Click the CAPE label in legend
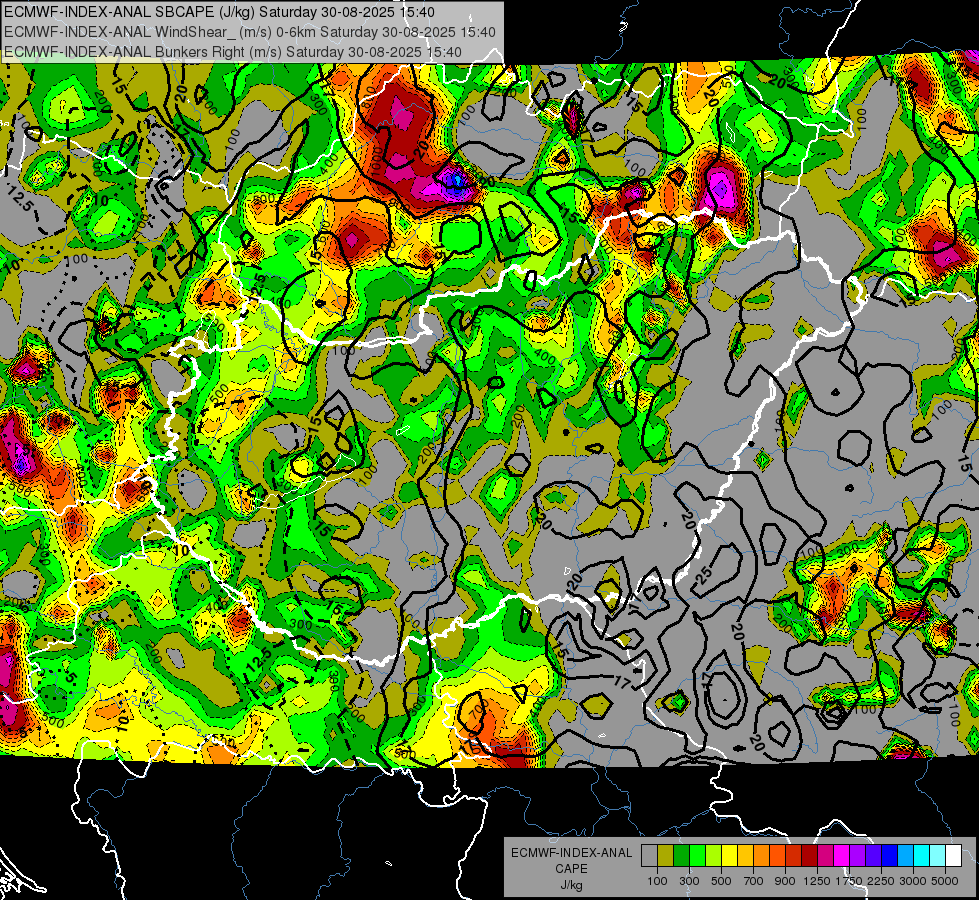Image resolution: width=979 pixels, height=900 pixels. pos(571,869)
